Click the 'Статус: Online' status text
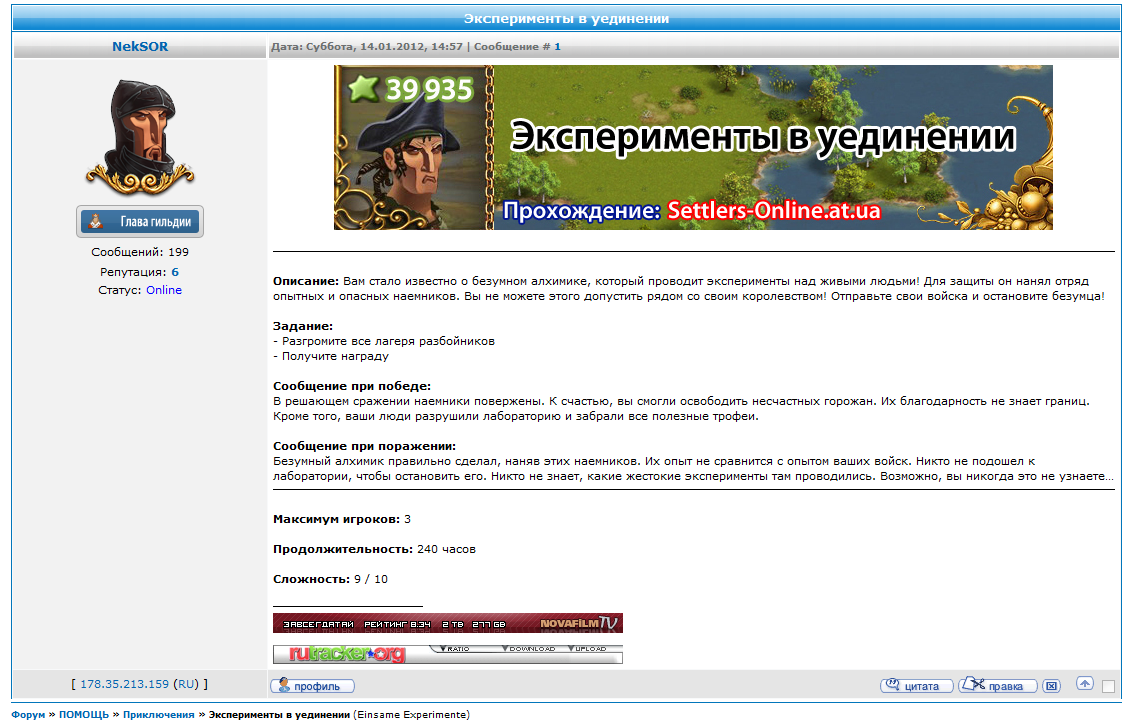 pos(140,290)
